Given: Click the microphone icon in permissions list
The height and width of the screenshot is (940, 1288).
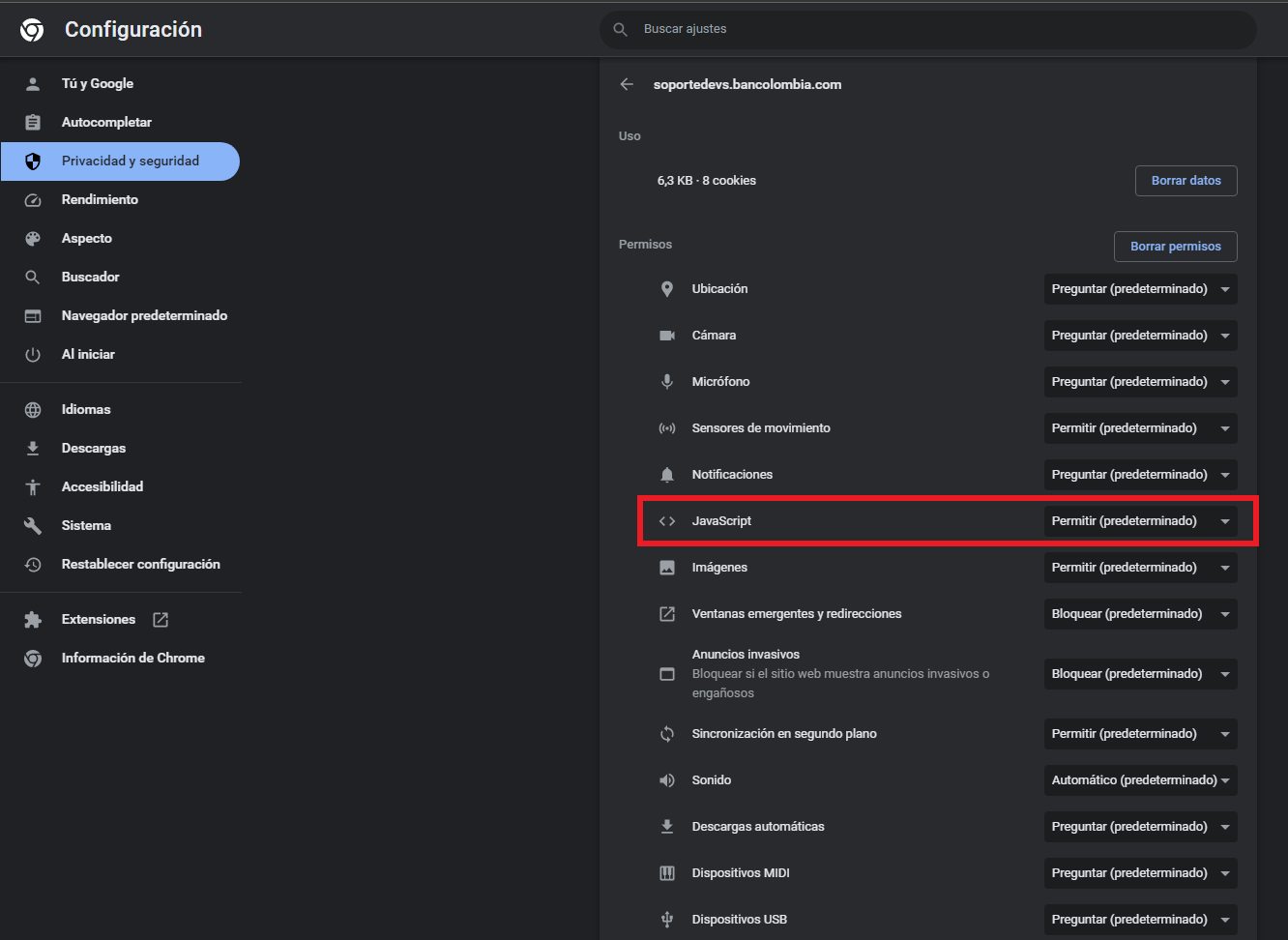Looking at the screenshot, I should [x=667, y=382].
